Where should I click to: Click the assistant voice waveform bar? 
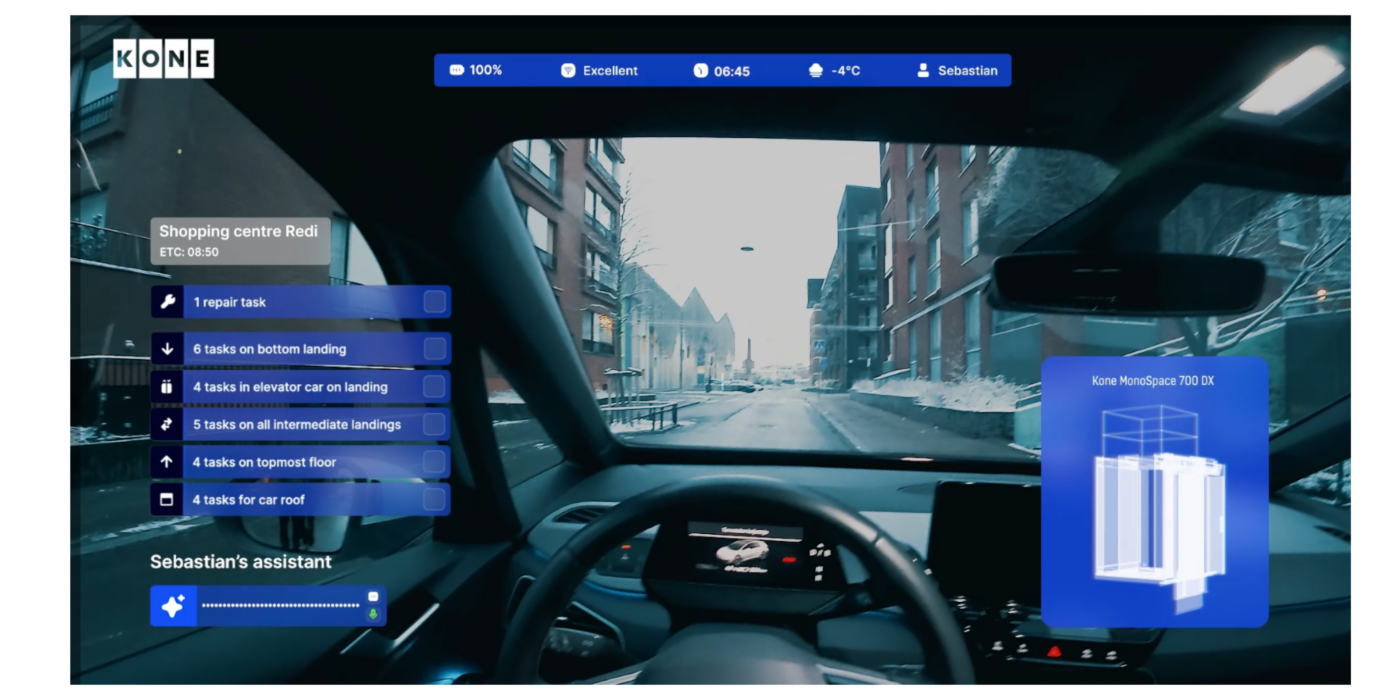point(280,606)
